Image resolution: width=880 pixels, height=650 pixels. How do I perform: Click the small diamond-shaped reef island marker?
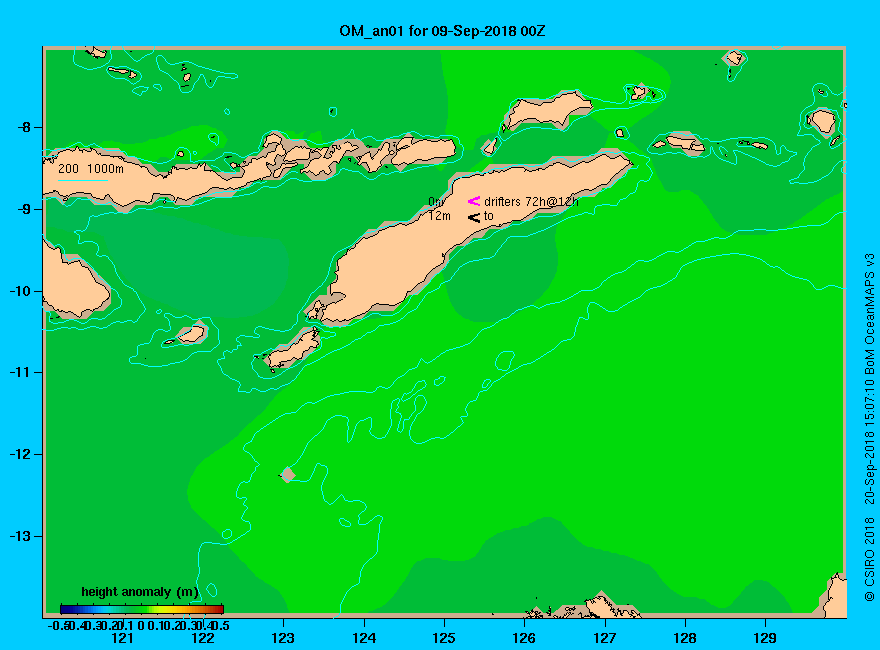click(288, 475)
